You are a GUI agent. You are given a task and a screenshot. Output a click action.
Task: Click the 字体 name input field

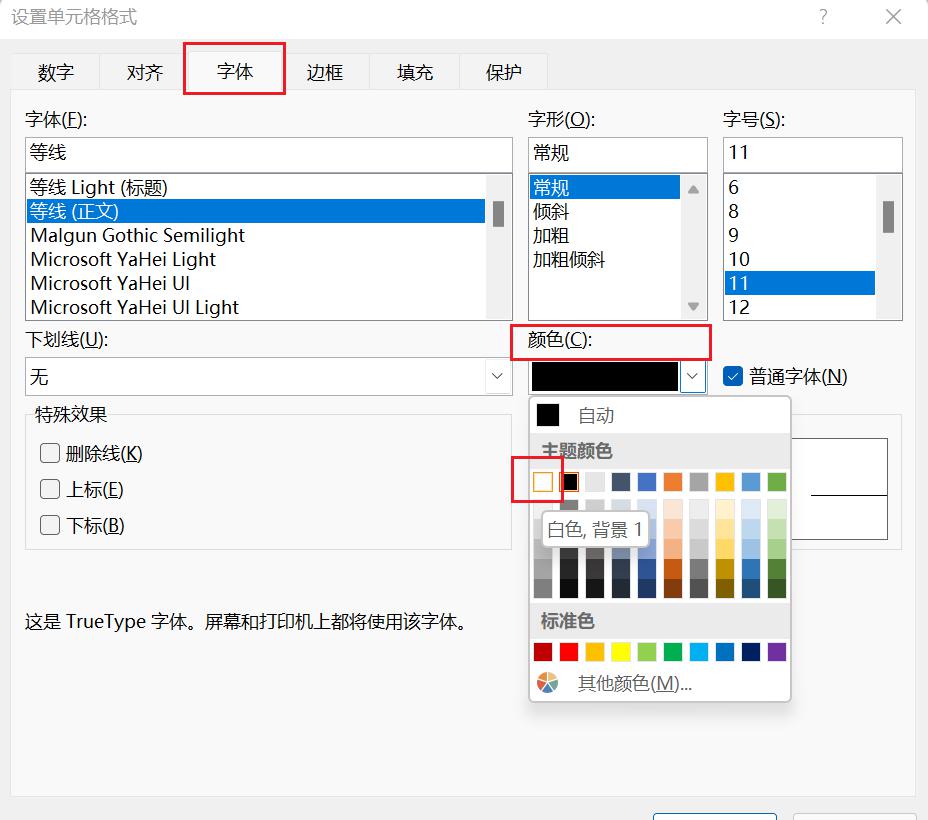click(269, 153)
